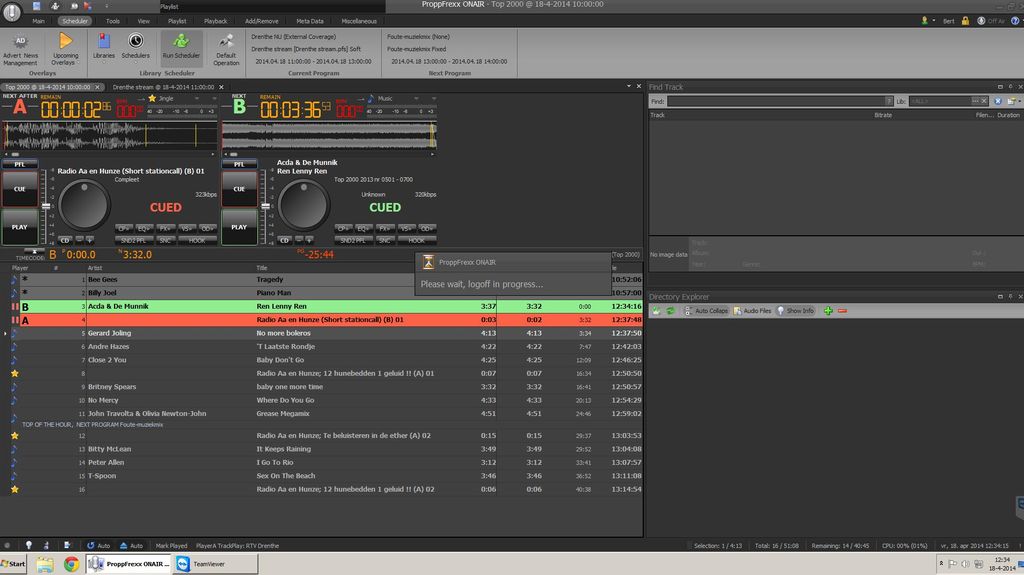Click player B volume fader handle

coord(265,206)
